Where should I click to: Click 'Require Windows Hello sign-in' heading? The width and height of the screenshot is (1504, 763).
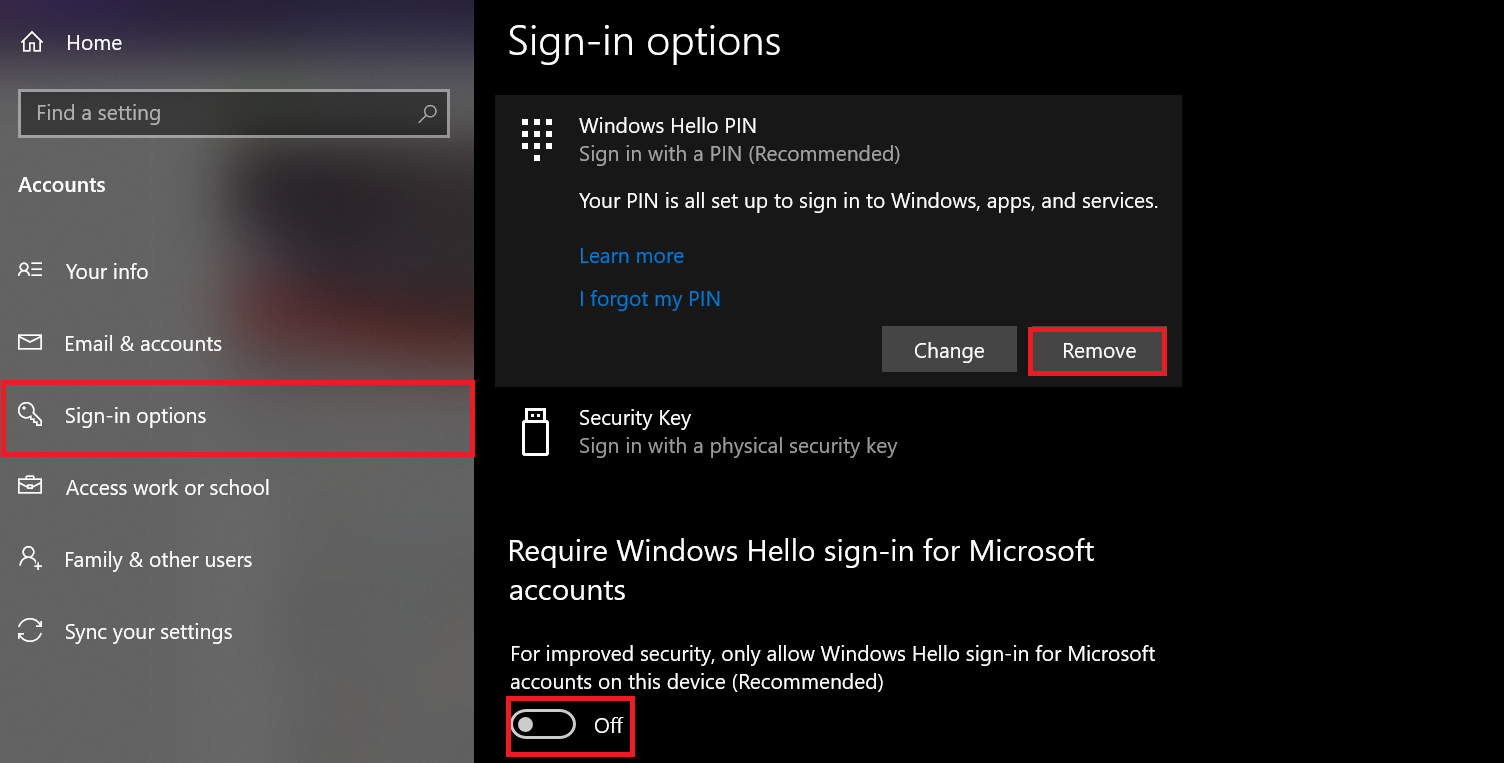[801, 570]
